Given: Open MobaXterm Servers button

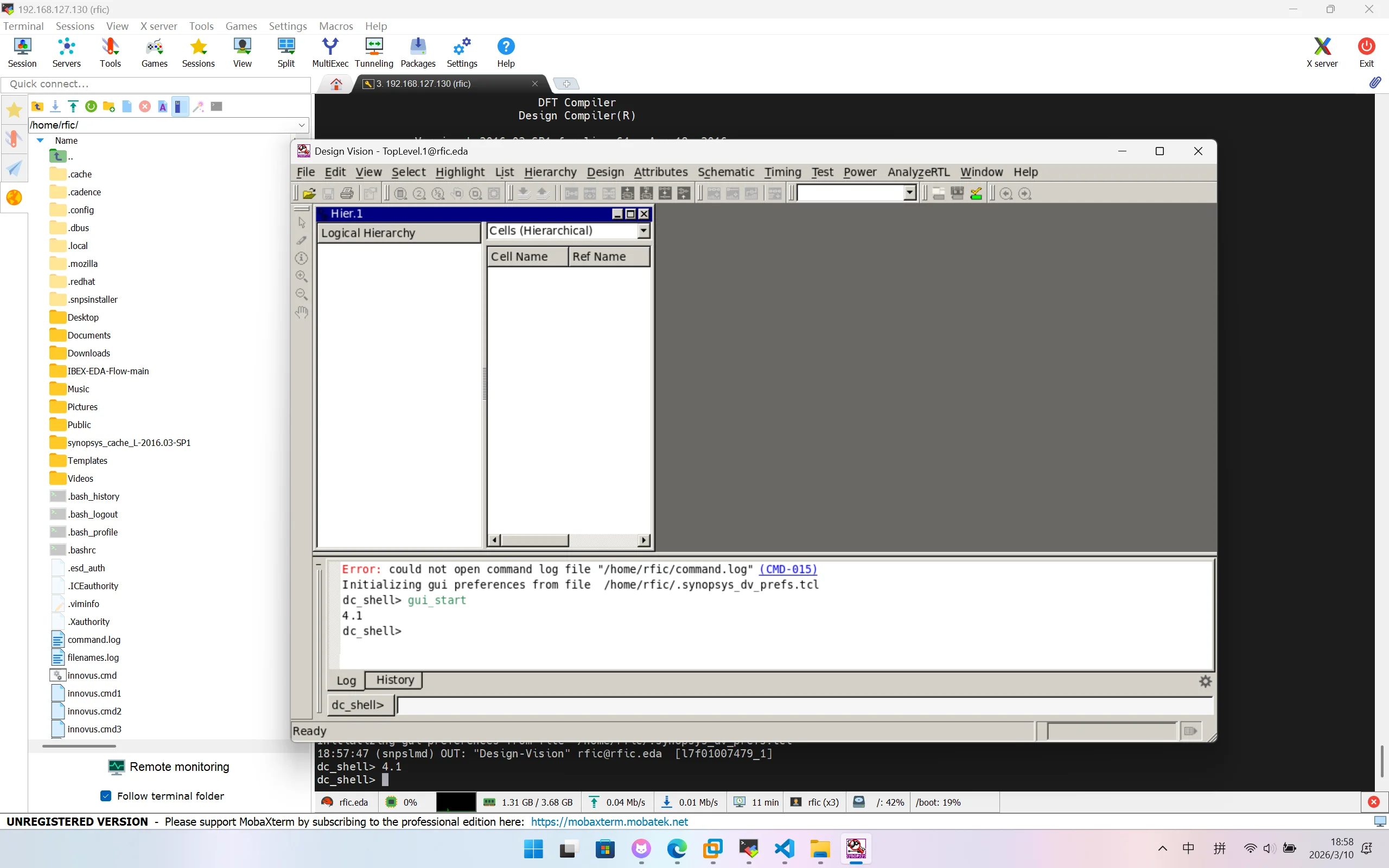Looking at the screenshot, I should click(67, 53).
